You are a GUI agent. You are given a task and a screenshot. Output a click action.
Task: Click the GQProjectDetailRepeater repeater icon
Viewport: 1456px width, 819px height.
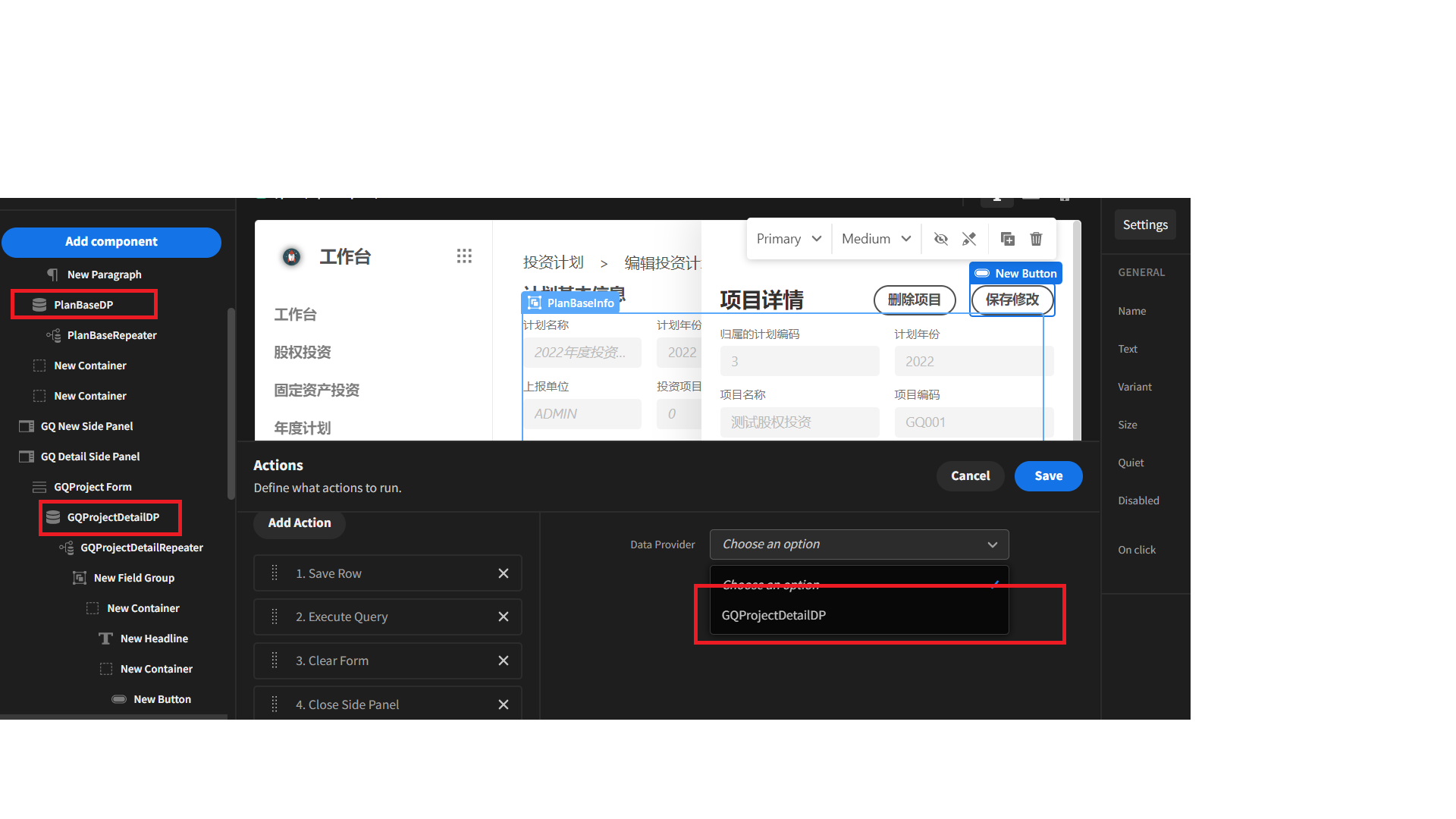pyautogui.click(x=67, y=547)
